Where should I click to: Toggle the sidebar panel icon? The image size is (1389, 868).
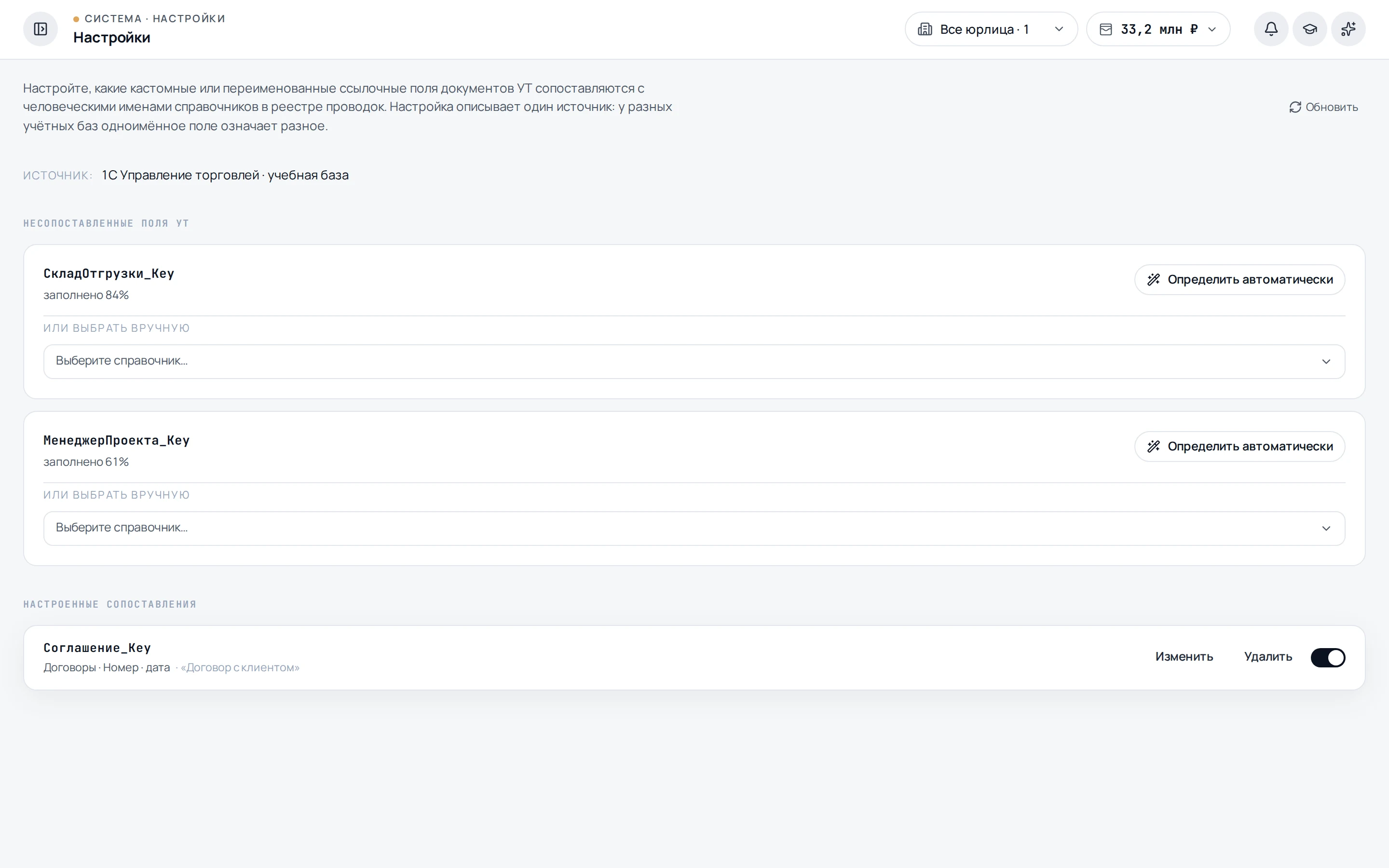click(40, 29)
